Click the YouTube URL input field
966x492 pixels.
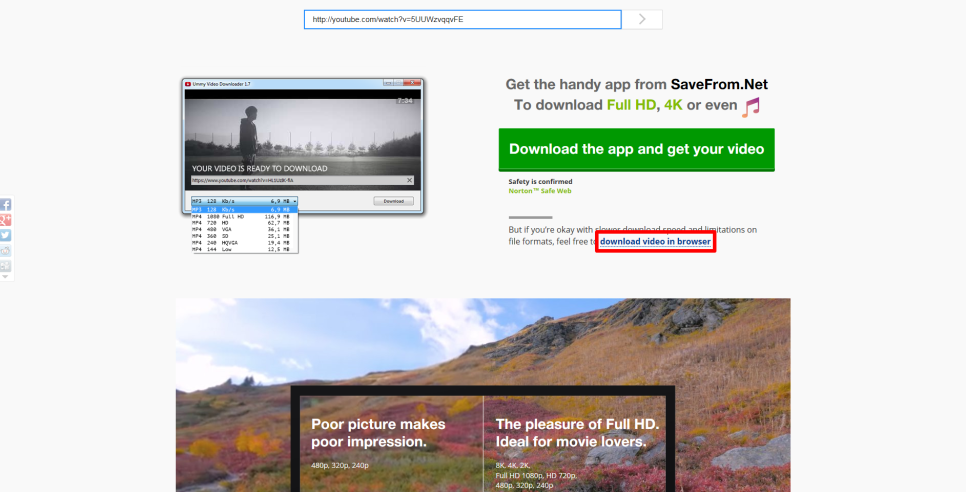pos(463,19)
